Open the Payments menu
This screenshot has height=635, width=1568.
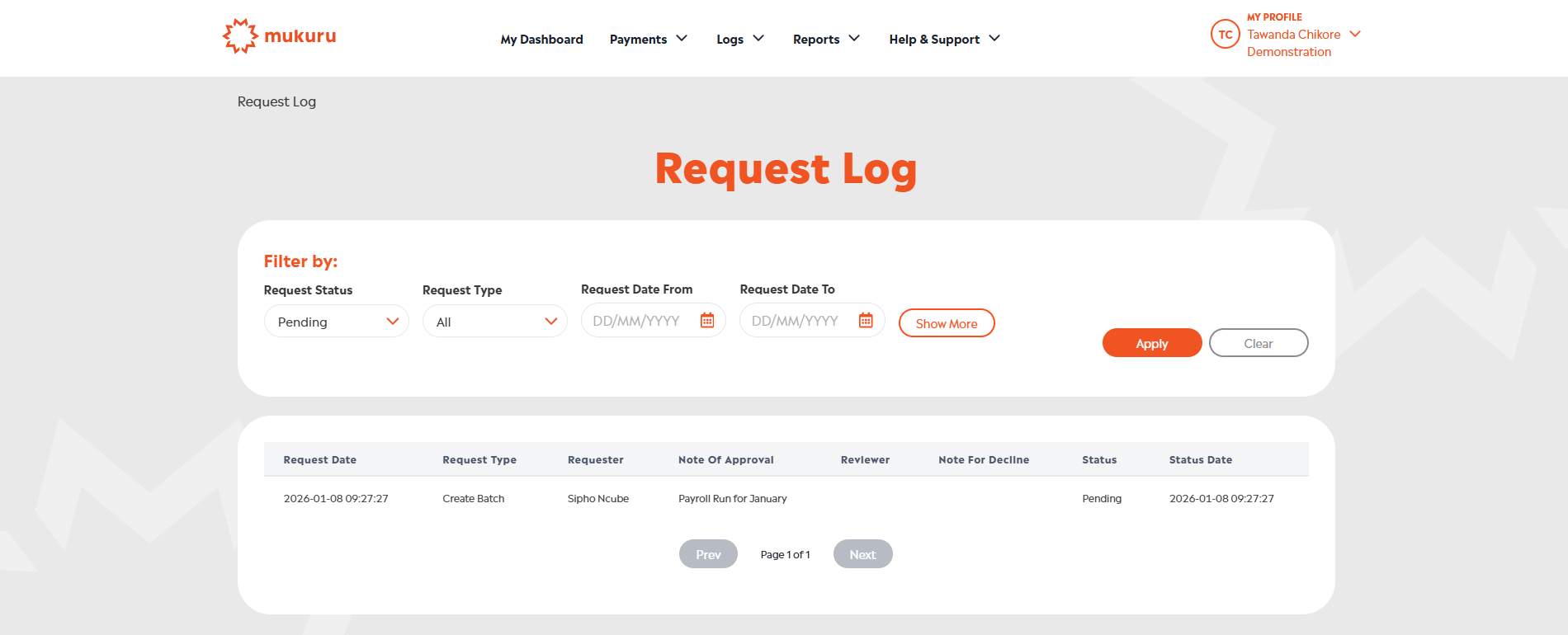[649, 39]
